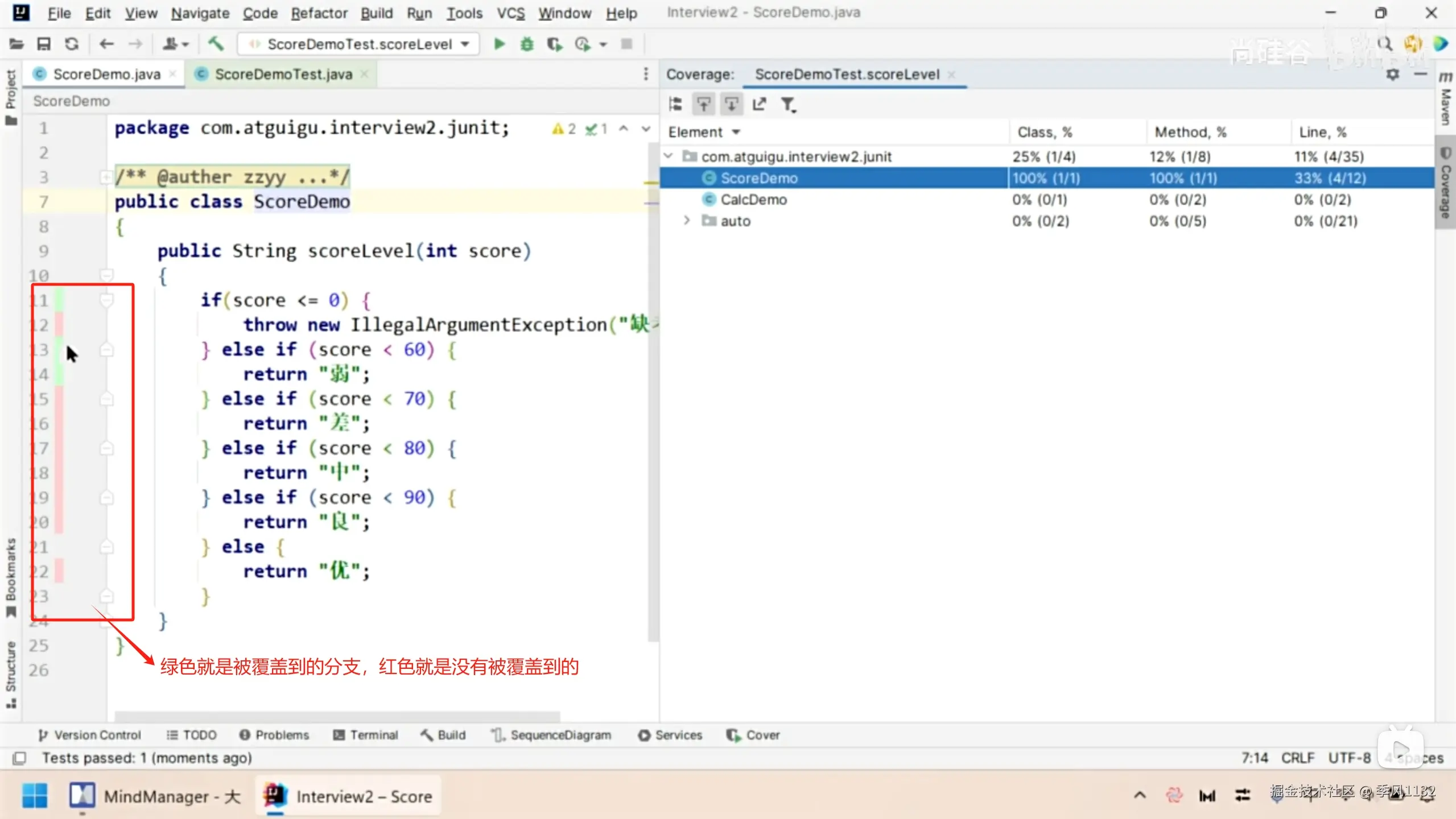Run with Coverage toolbar icon

pos(554,44)
